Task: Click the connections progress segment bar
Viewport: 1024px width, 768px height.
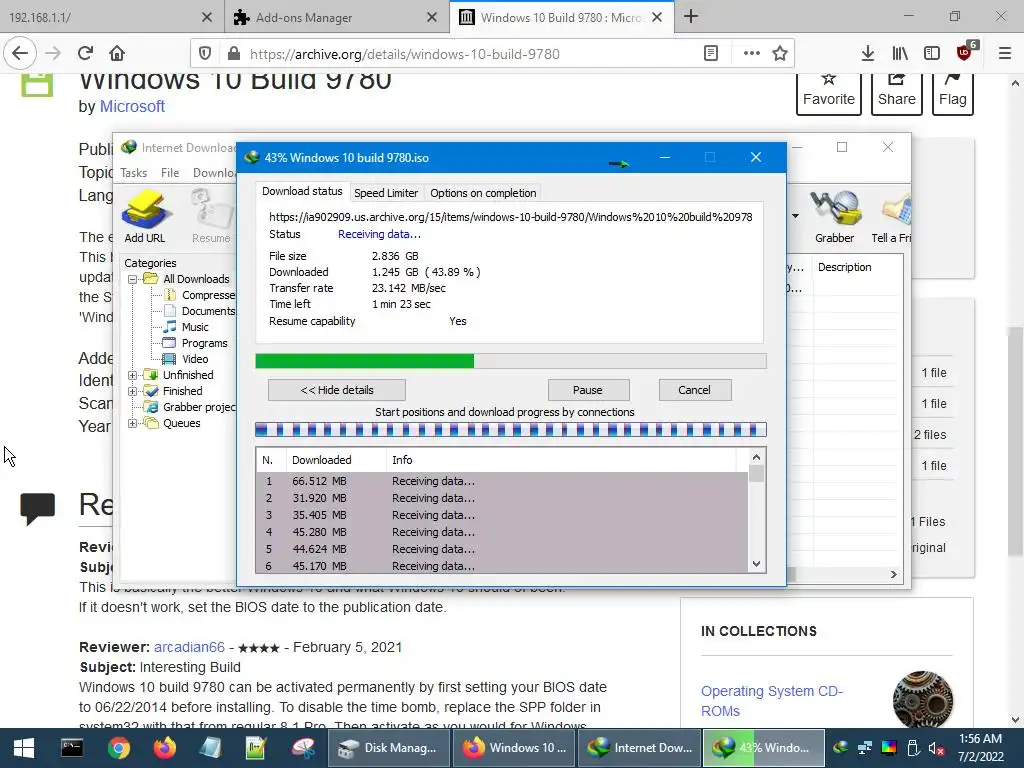Action: pyautogui.click(x=511, y=430)
